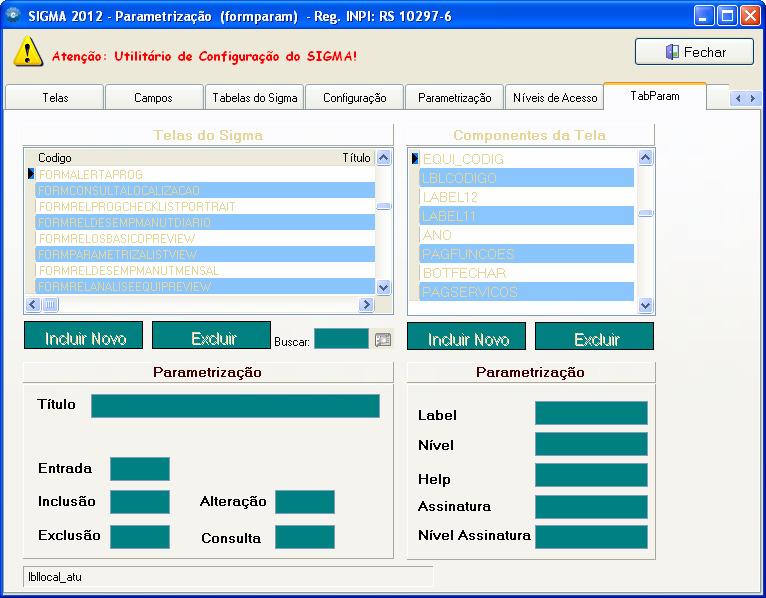Click the Codigo column header
Image resolution: width=766 pixels, height=598 pixels.
tap(55, 158)
